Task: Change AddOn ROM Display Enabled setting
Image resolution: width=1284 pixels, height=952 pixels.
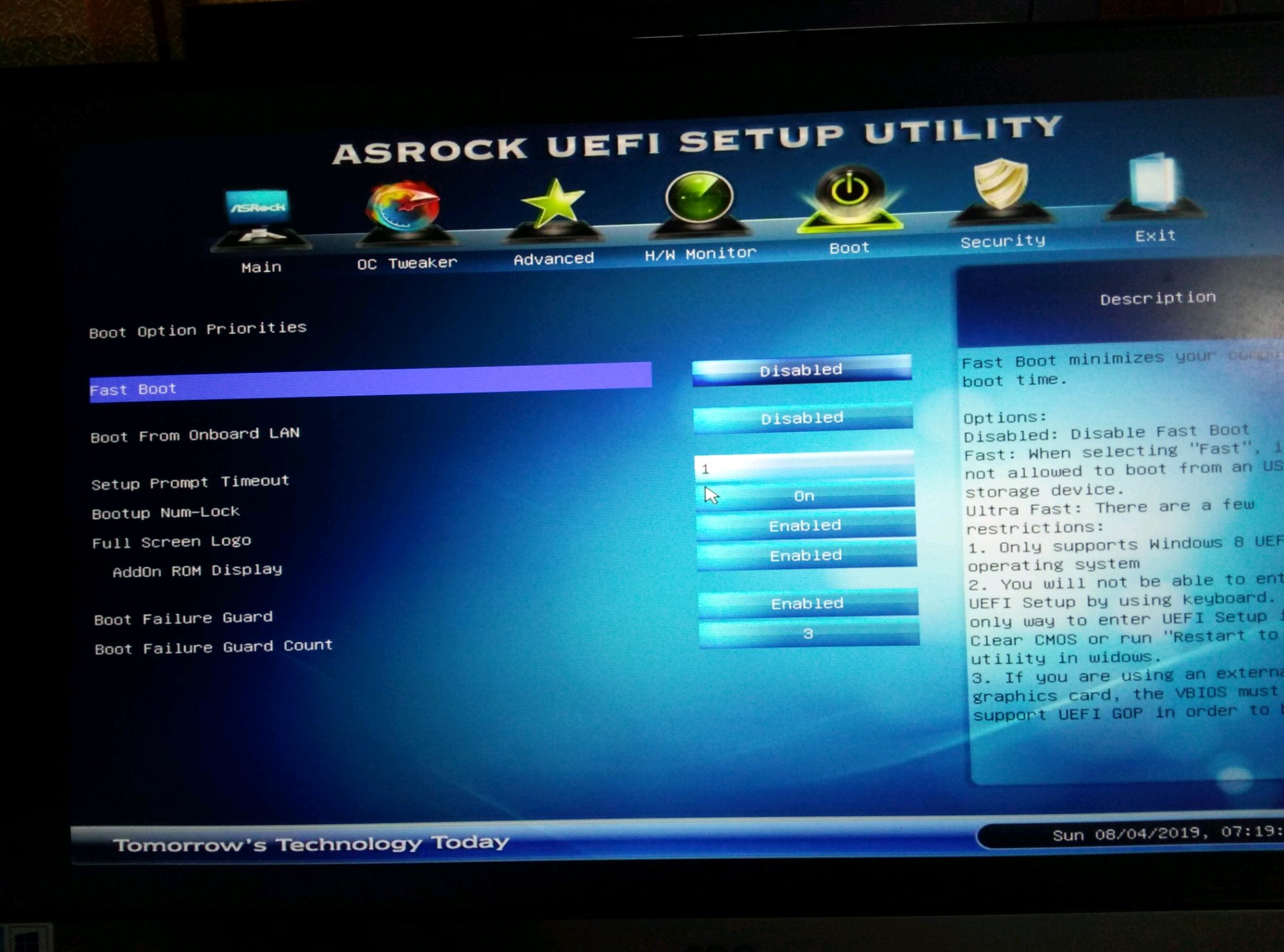Action: [806, 555]
